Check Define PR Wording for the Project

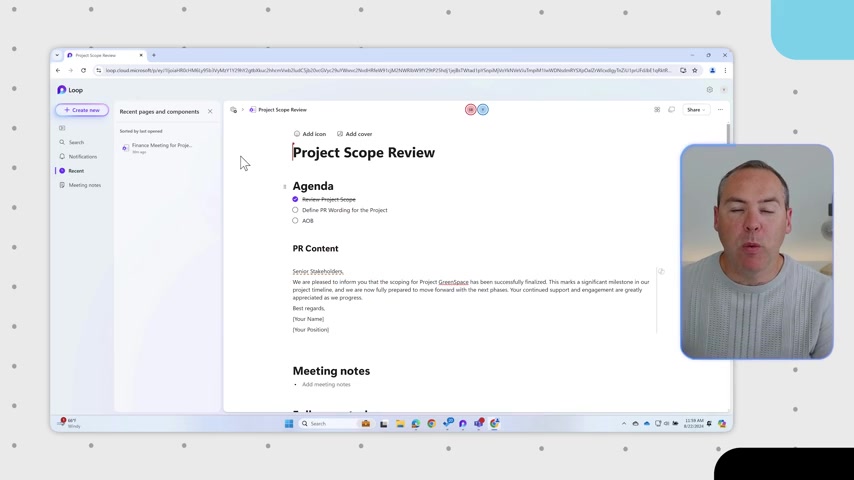(295, 210)
